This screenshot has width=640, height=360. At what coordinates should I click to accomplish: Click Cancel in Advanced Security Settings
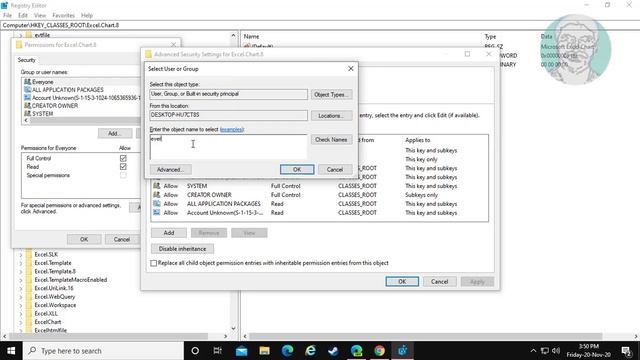440,282
